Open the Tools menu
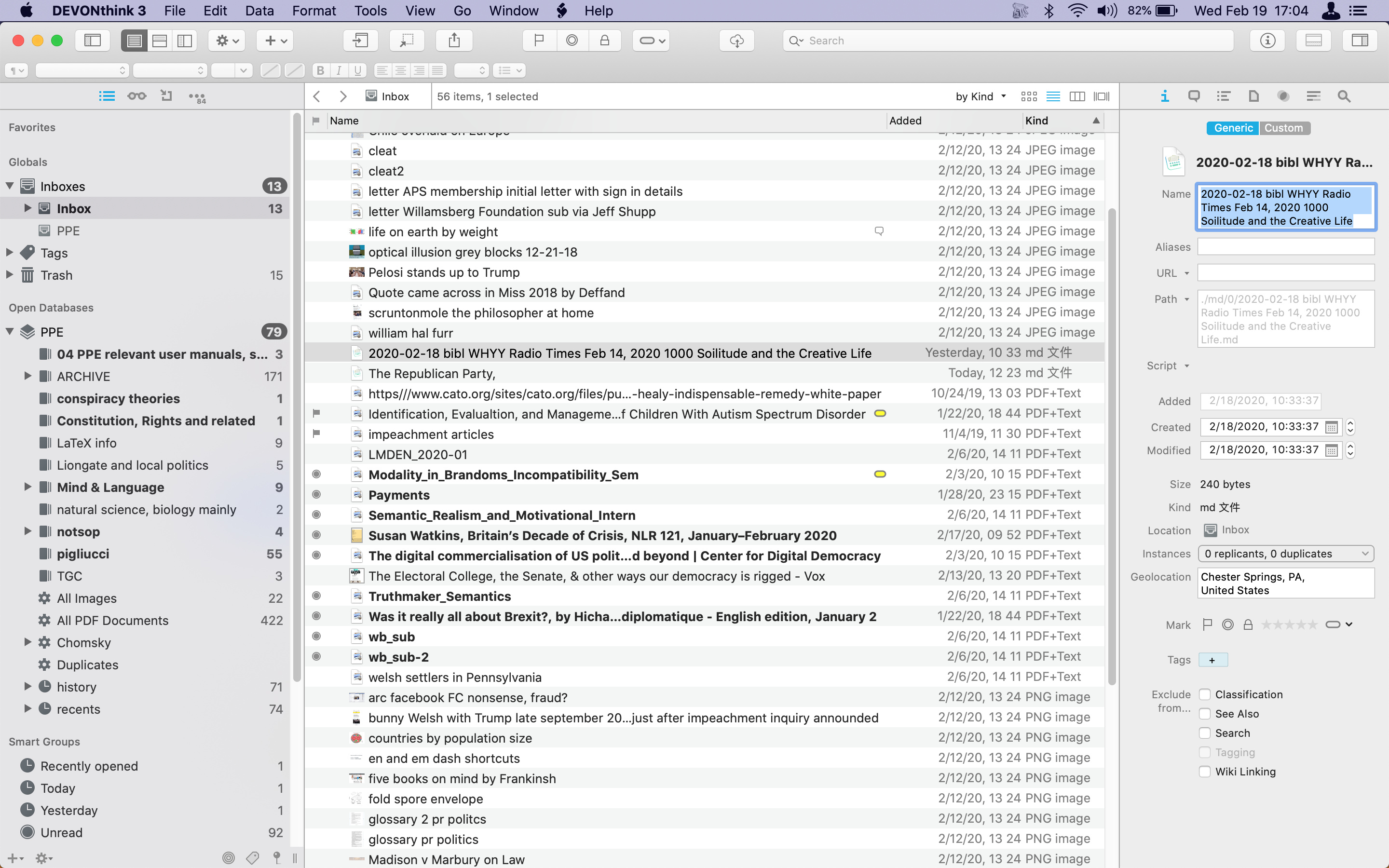The image size is (1389, 868). pos(370,10)
